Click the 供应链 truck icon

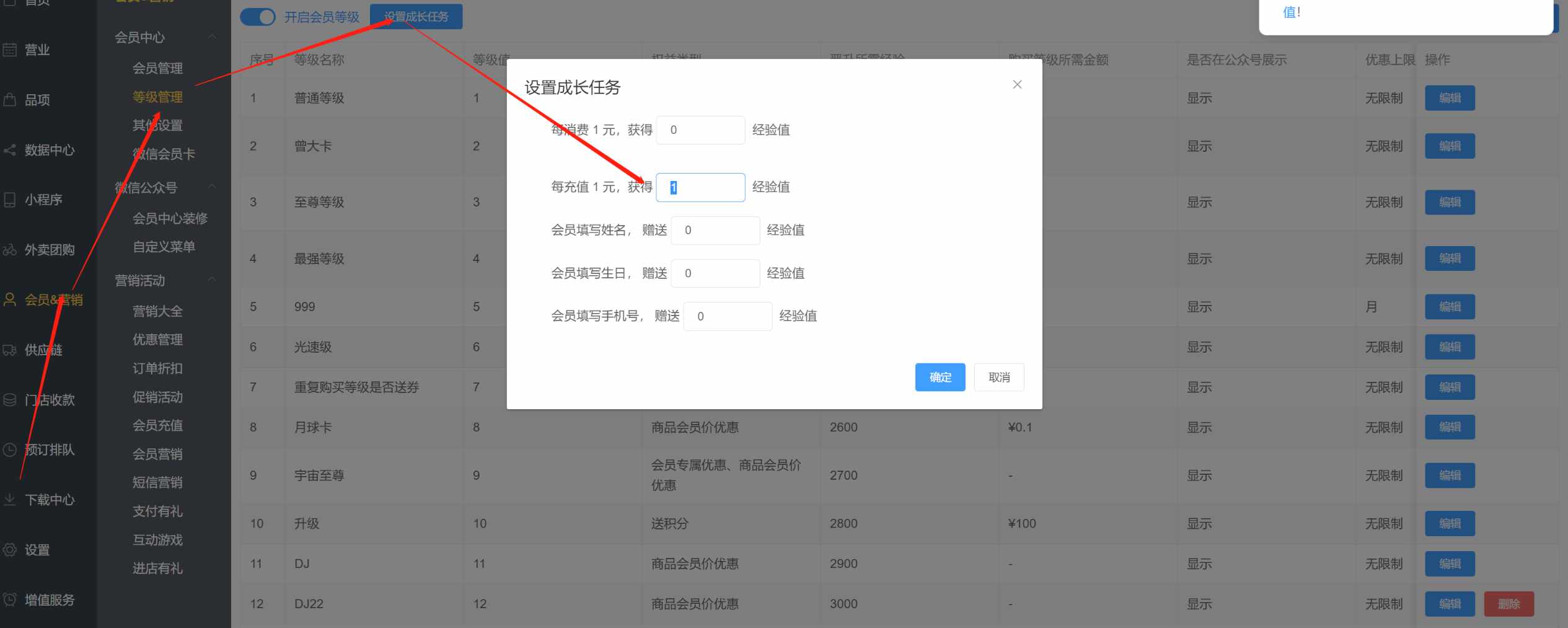point(10,350)
